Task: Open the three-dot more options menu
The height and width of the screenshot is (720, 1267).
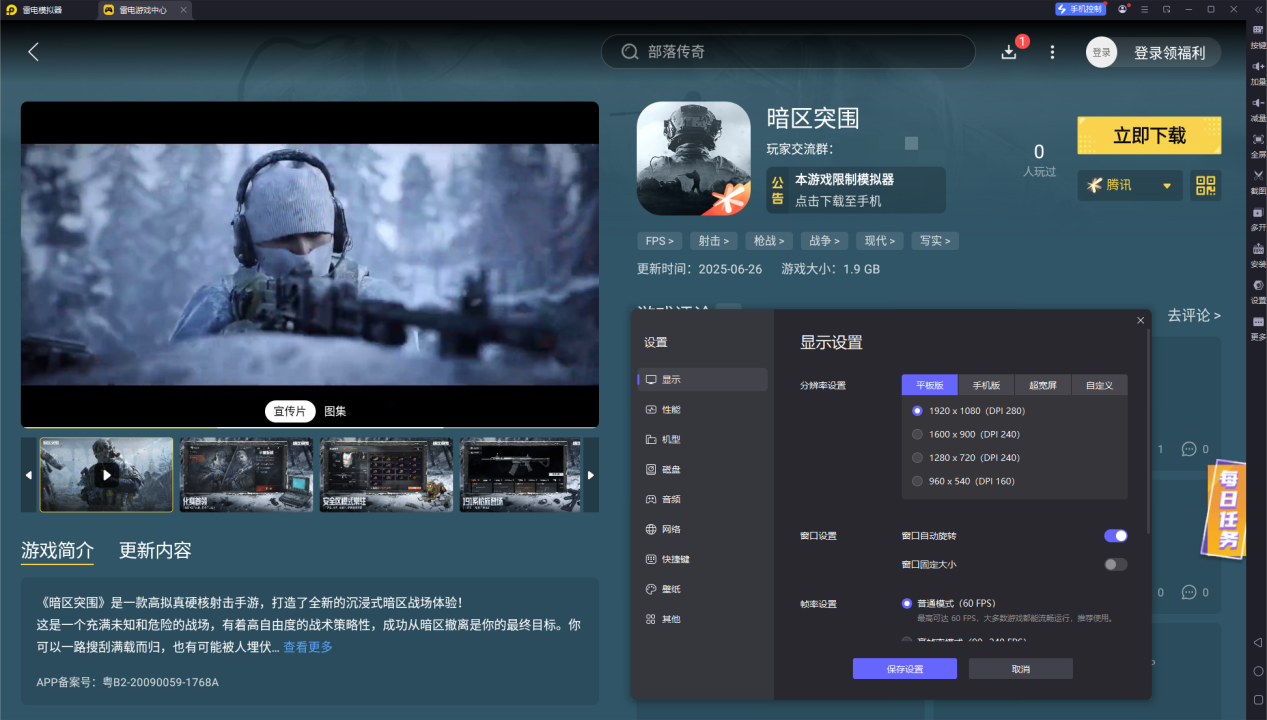Action: point(1052,52)
